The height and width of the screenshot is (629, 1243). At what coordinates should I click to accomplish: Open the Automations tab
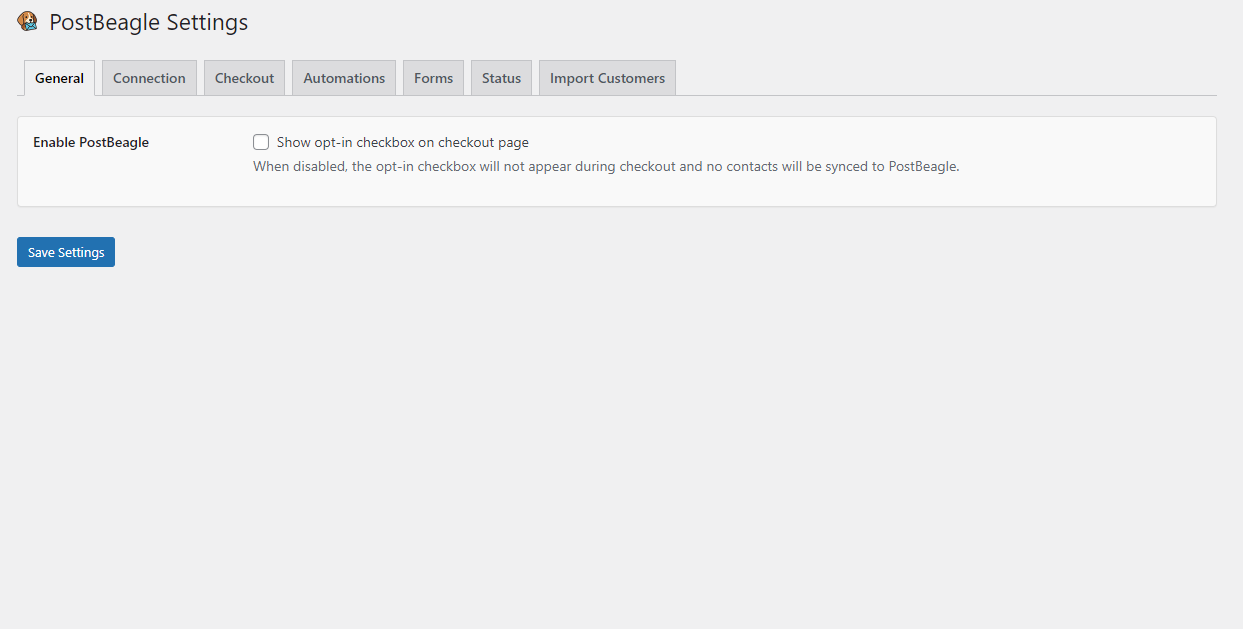pos(344,78)
